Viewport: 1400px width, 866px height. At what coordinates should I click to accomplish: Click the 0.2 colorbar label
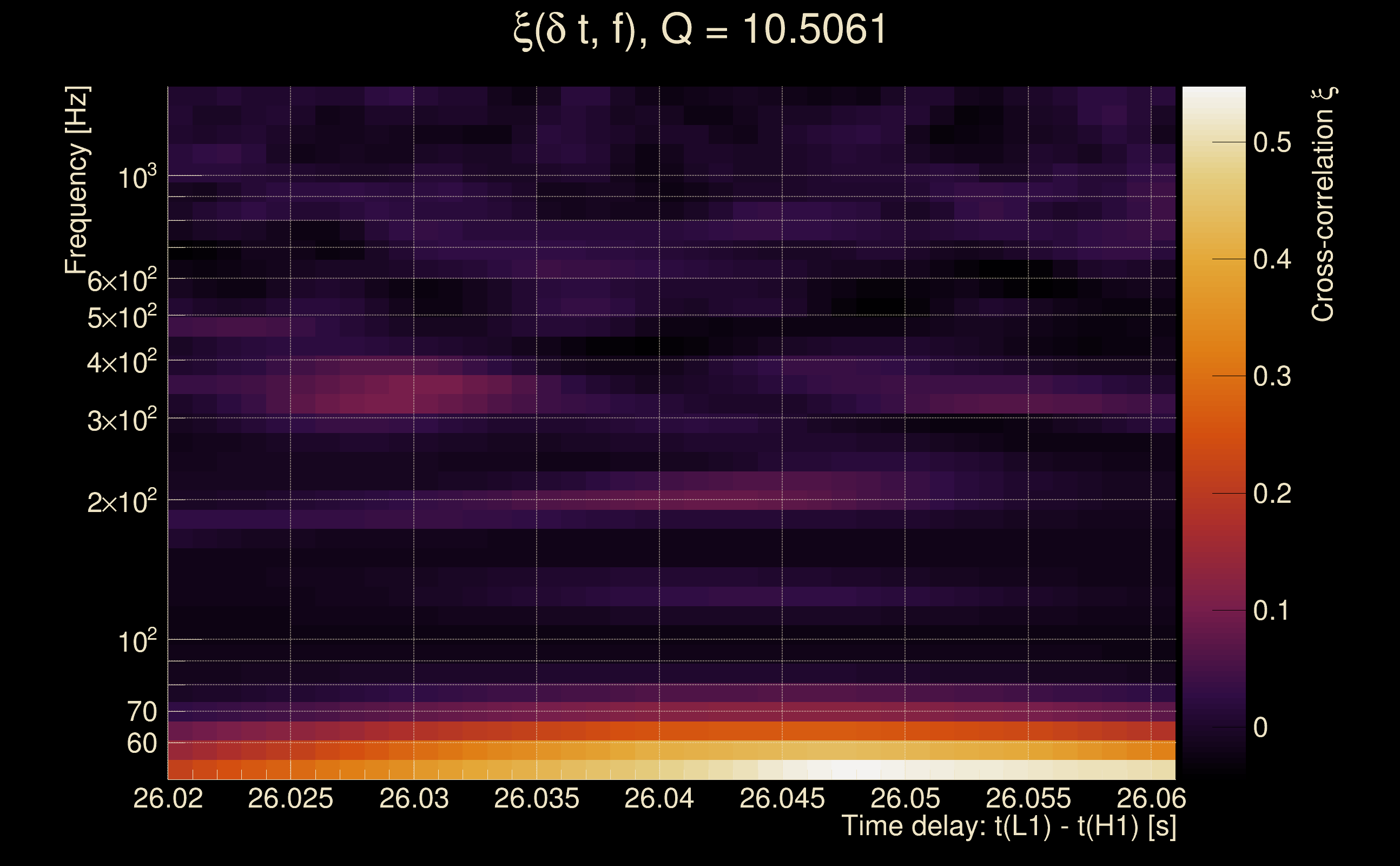click(1272, 494)
